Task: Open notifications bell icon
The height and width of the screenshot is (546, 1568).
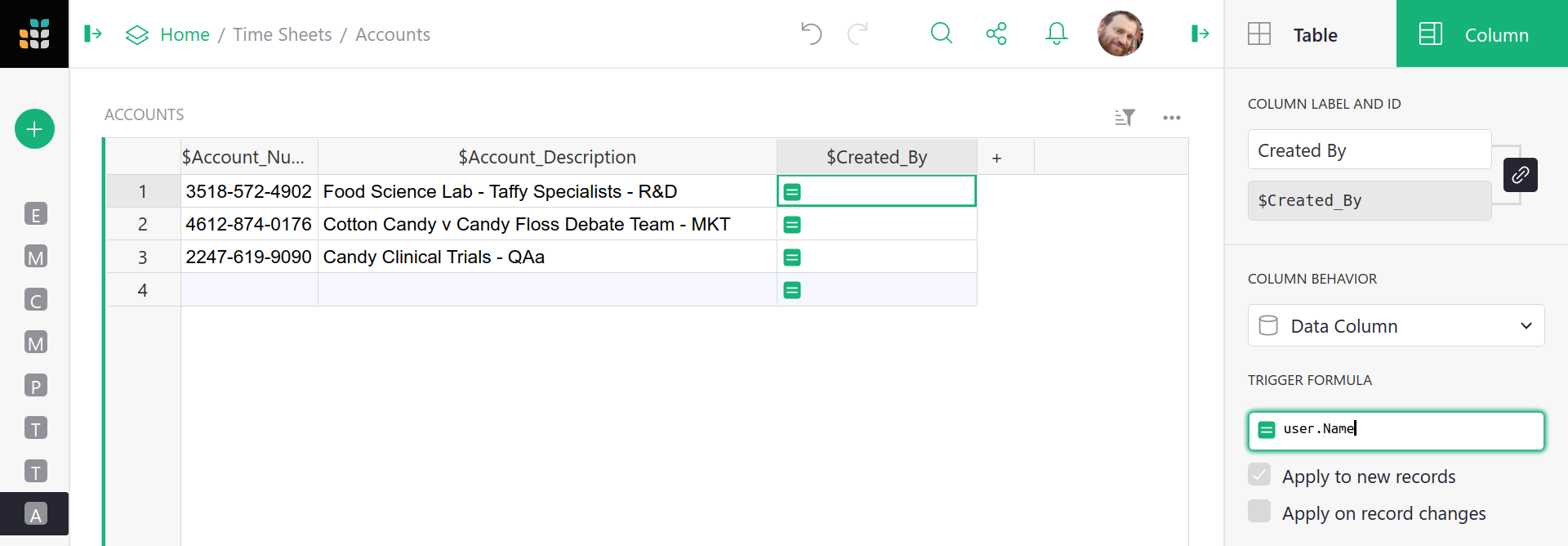Action: (x=1056, y=34)
